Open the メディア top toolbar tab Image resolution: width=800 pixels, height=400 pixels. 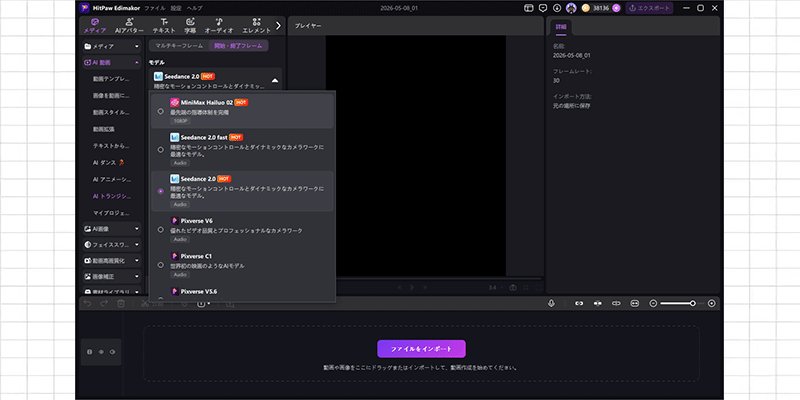[95, 26]
